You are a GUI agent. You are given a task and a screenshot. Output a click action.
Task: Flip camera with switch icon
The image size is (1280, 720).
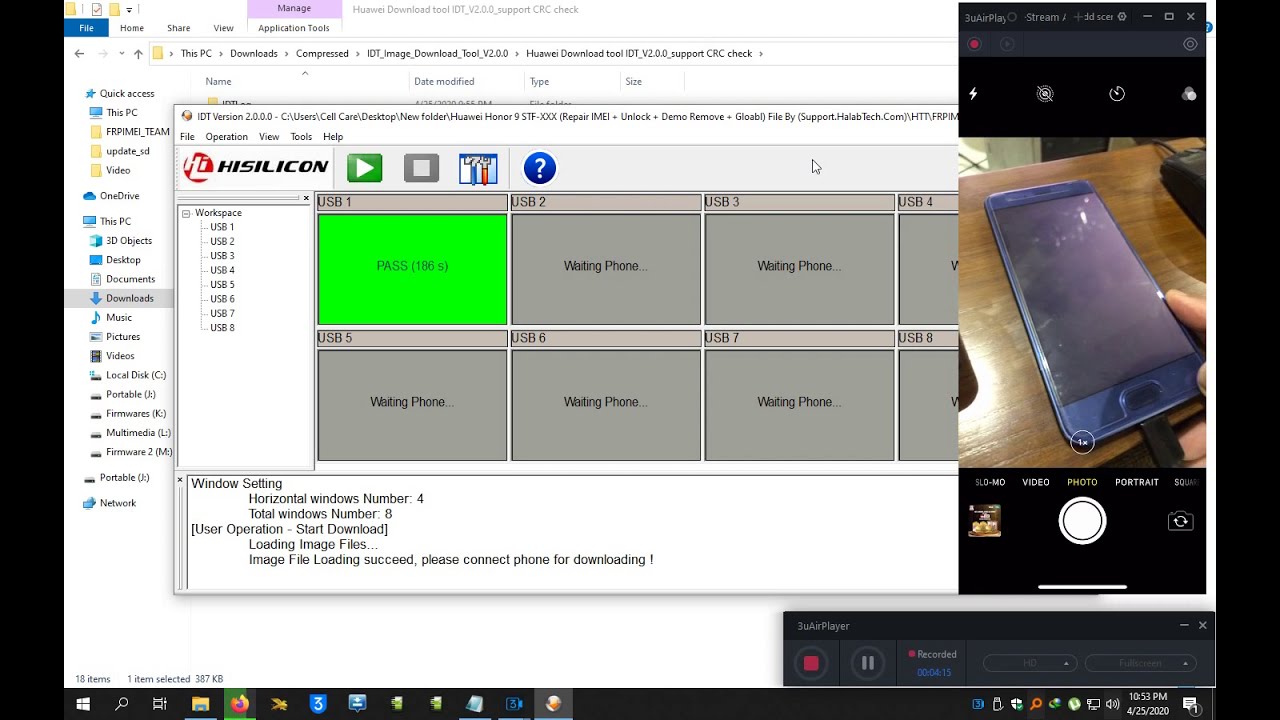pos(1180,521)
